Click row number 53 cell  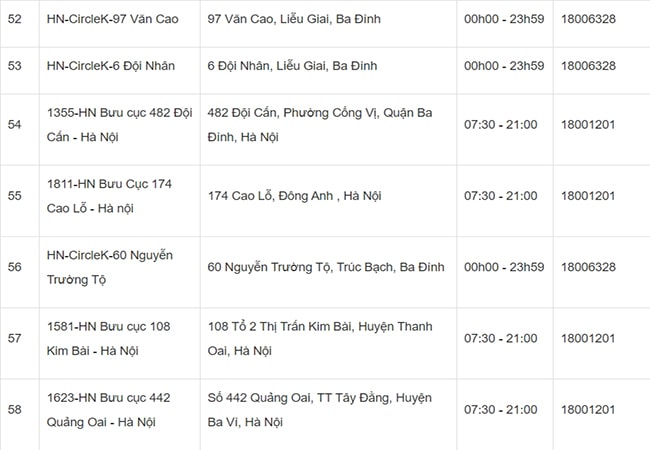click(14, 65)
